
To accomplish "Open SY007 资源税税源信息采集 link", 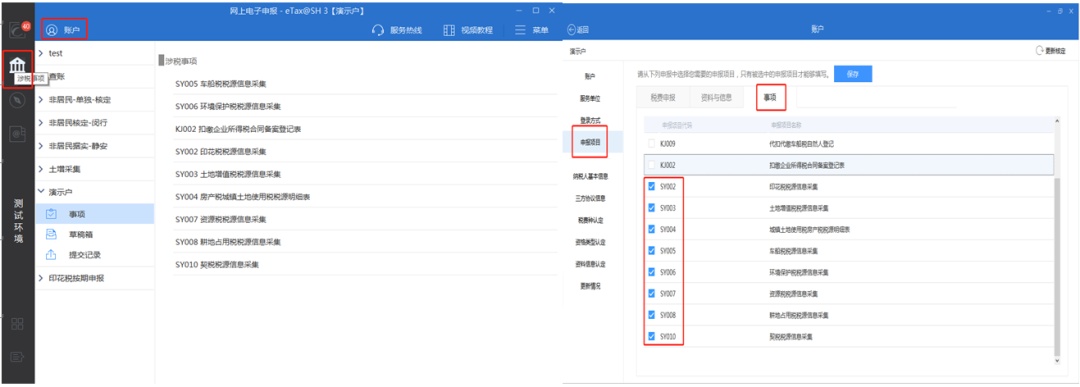I will pos(220,219).
